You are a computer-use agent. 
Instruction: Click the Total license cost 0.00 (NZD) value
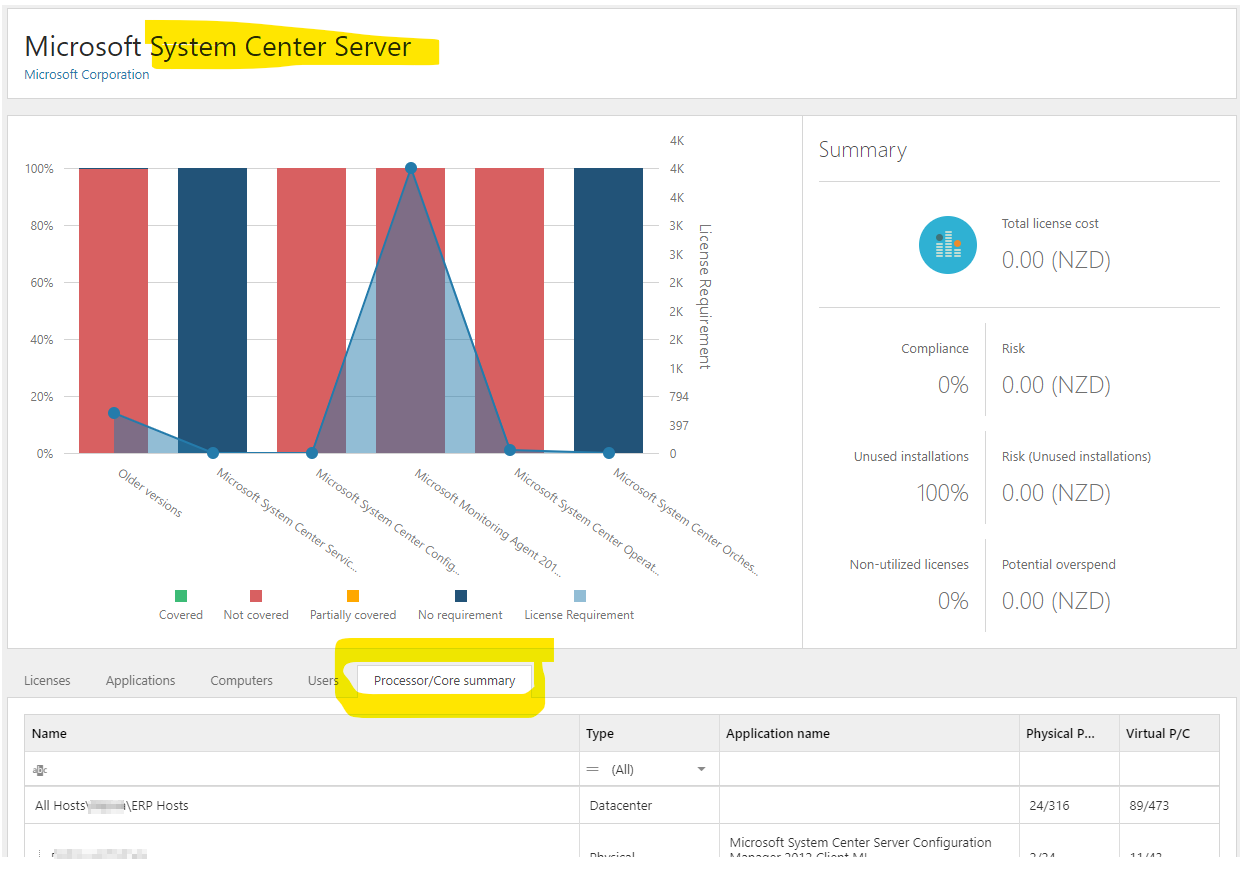(1056, 260)
